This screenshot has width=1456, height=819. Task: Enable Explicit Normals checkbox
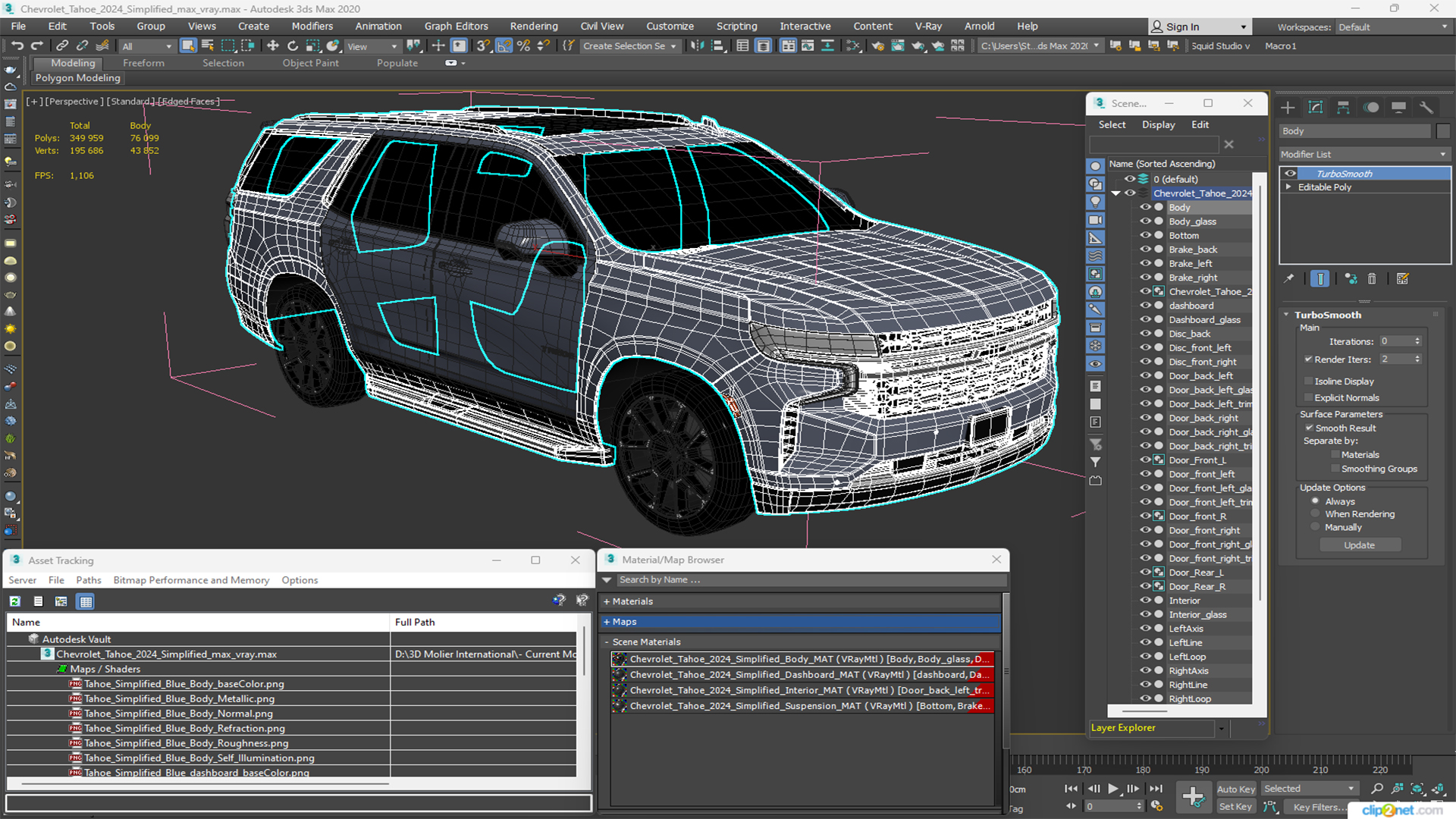1308,398
